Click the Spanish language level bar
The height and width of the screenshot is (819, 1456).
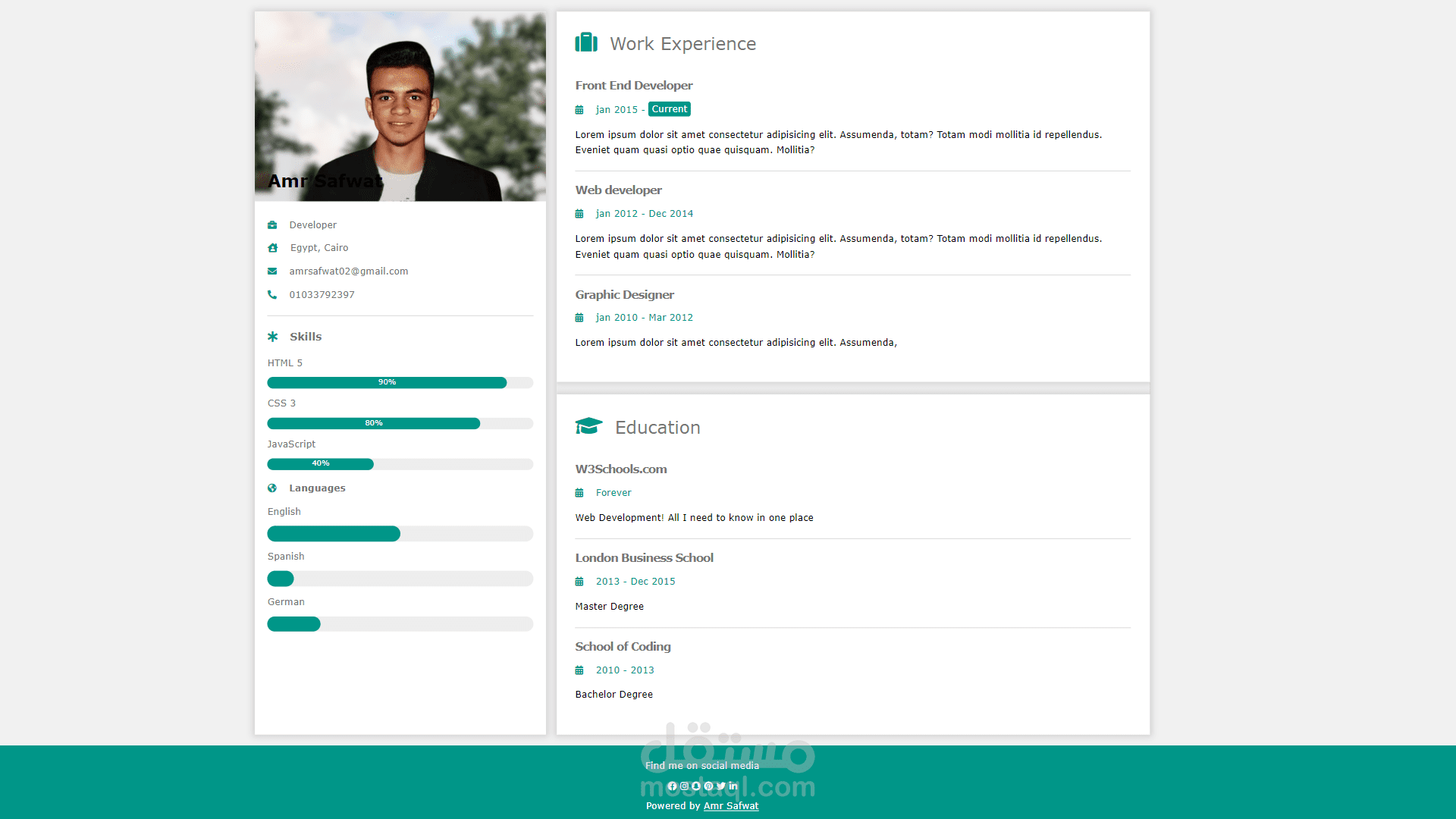point(400,579)
